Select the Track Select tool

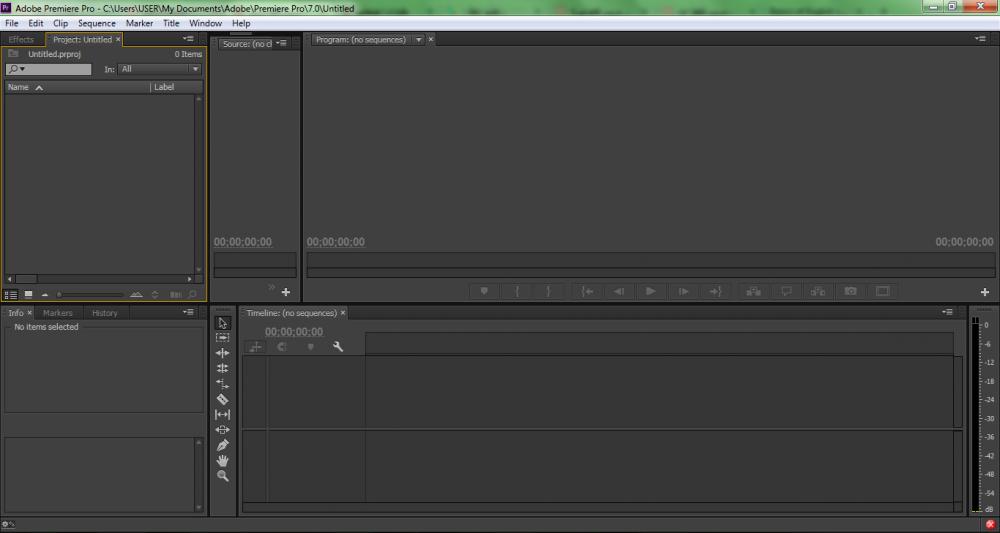tap(222, 338)
